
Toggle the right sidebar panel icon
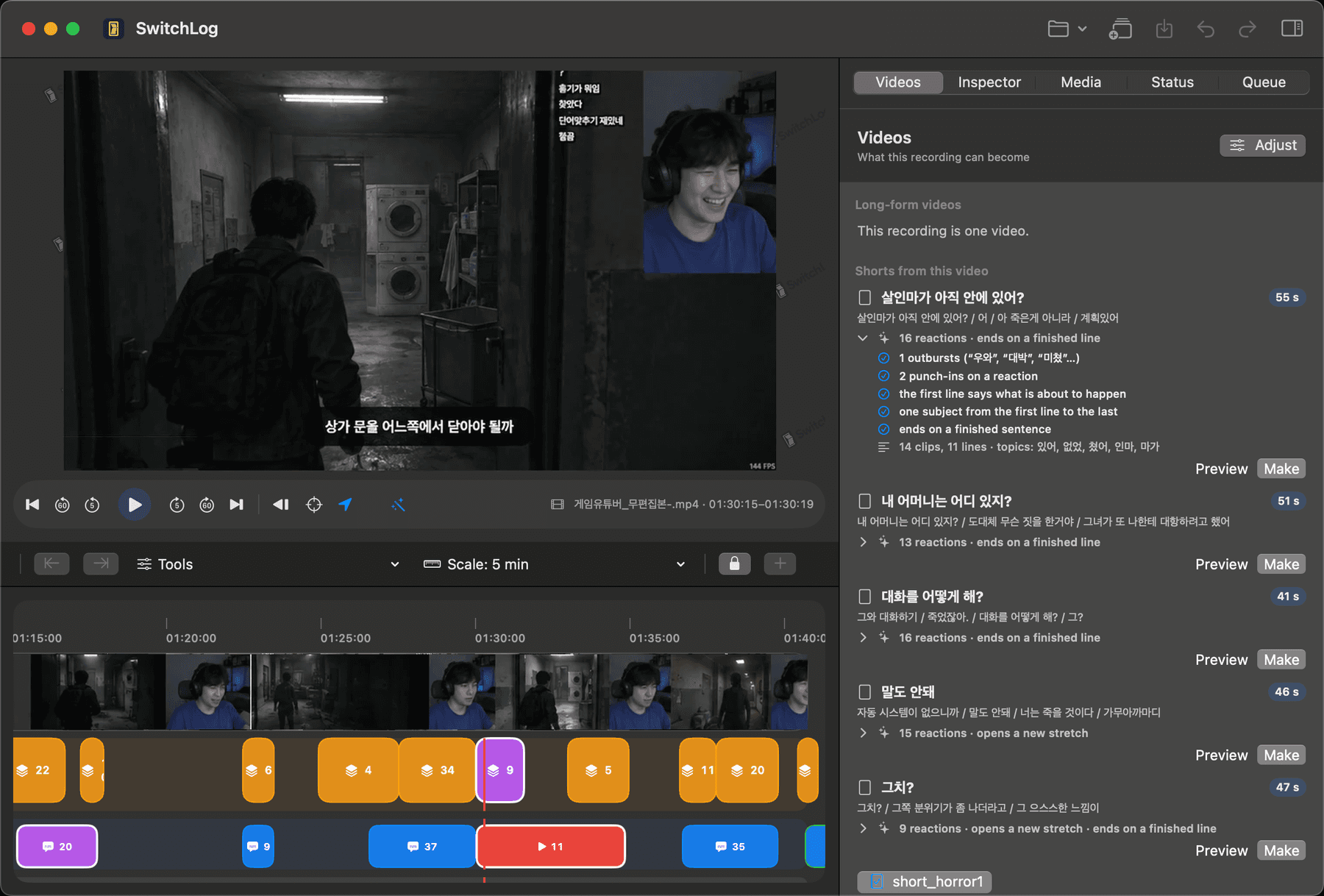tap(1292, 29)
